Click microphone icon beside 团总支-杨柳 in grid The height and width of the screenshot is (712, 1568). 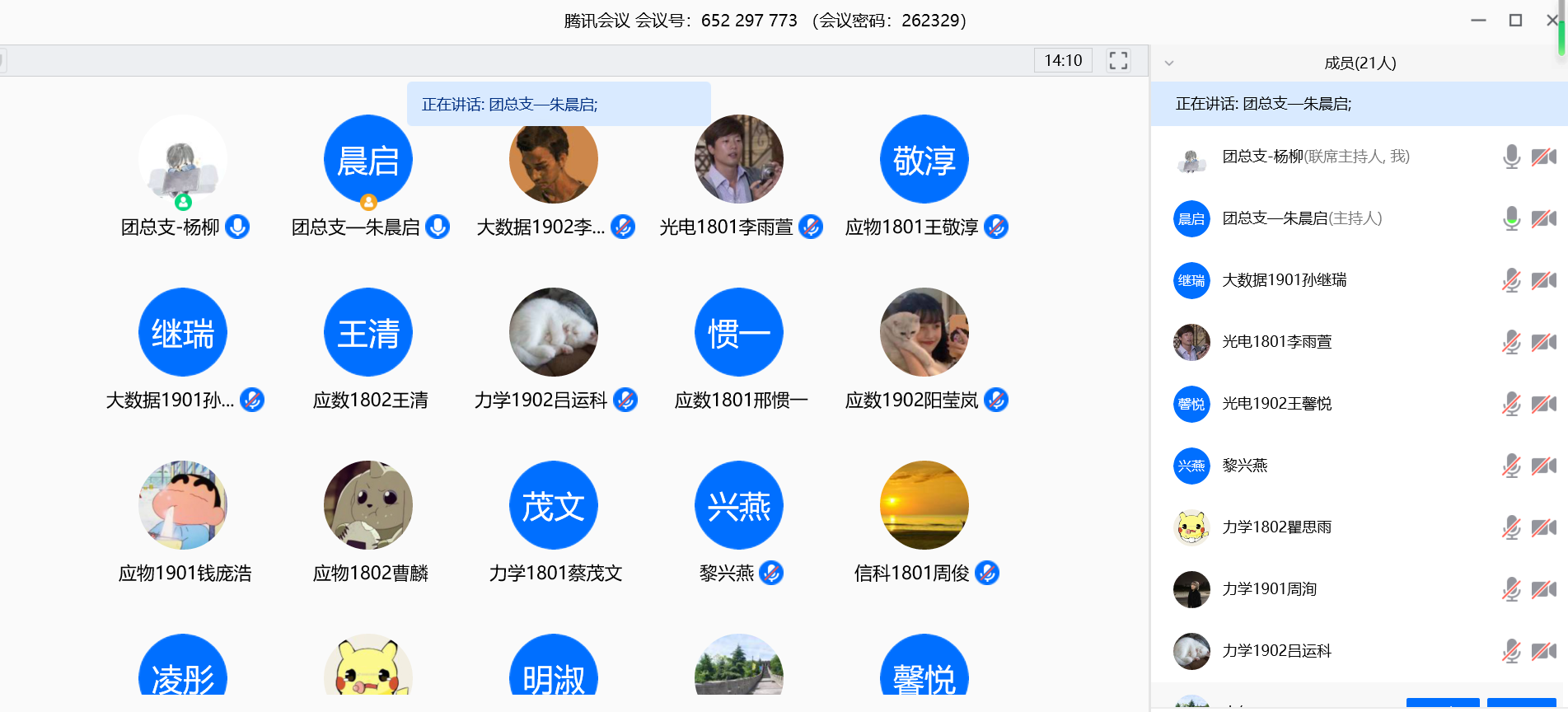click(237, 227)
